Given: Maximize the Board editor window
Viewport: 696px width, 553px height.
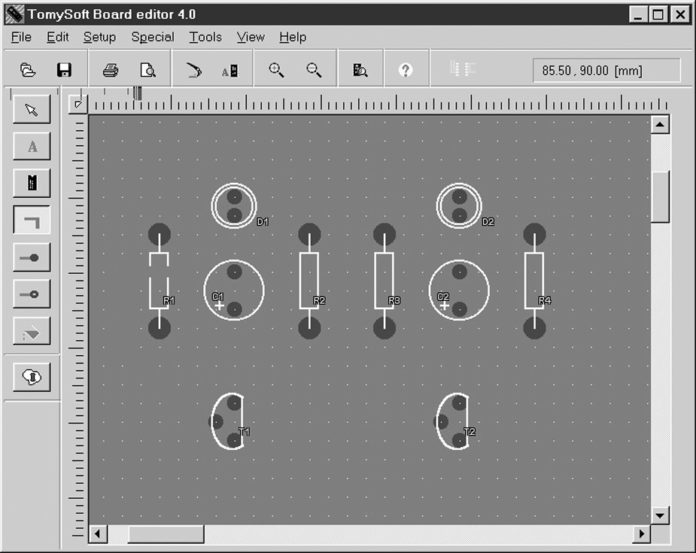Looking at the screenshot, I should [658, 14].
